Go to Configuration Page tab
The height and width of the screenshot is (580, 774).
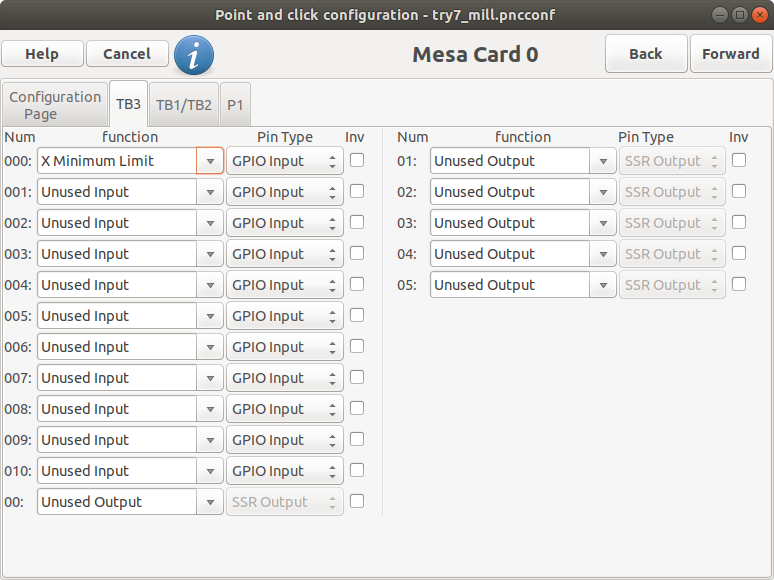[x=55, y=105]
